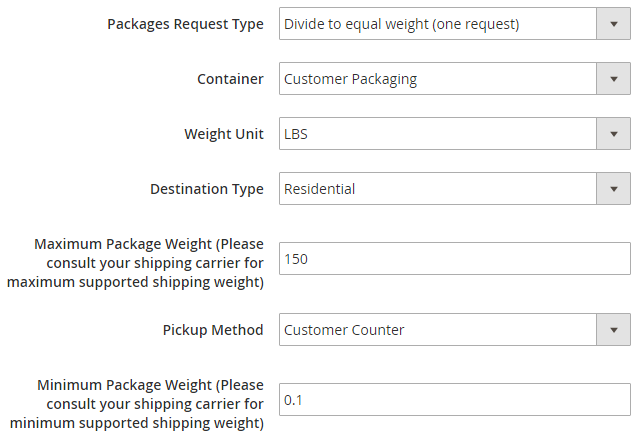Click the Packages Request Type dropdown arrow

click(612, 24)
